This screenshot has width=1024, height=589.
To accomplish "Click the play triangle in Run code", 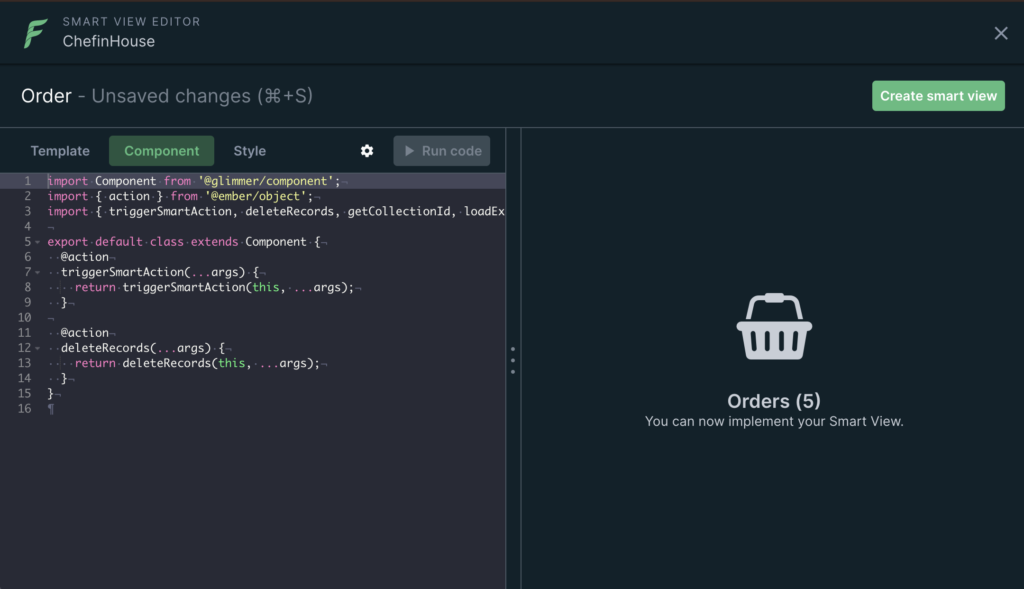I will tap(408, 151).
